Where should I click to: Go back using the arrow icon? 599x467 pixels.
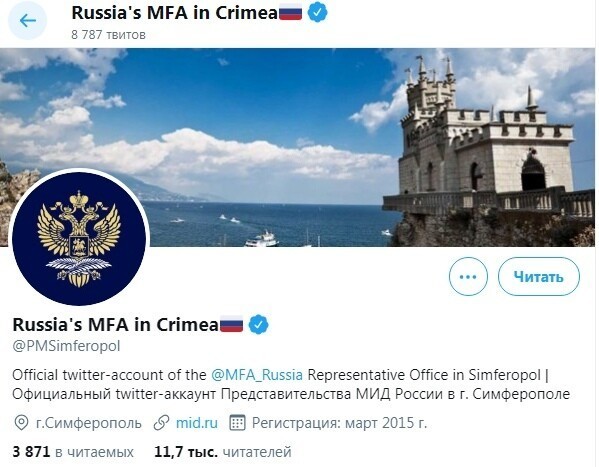(28, 20)
